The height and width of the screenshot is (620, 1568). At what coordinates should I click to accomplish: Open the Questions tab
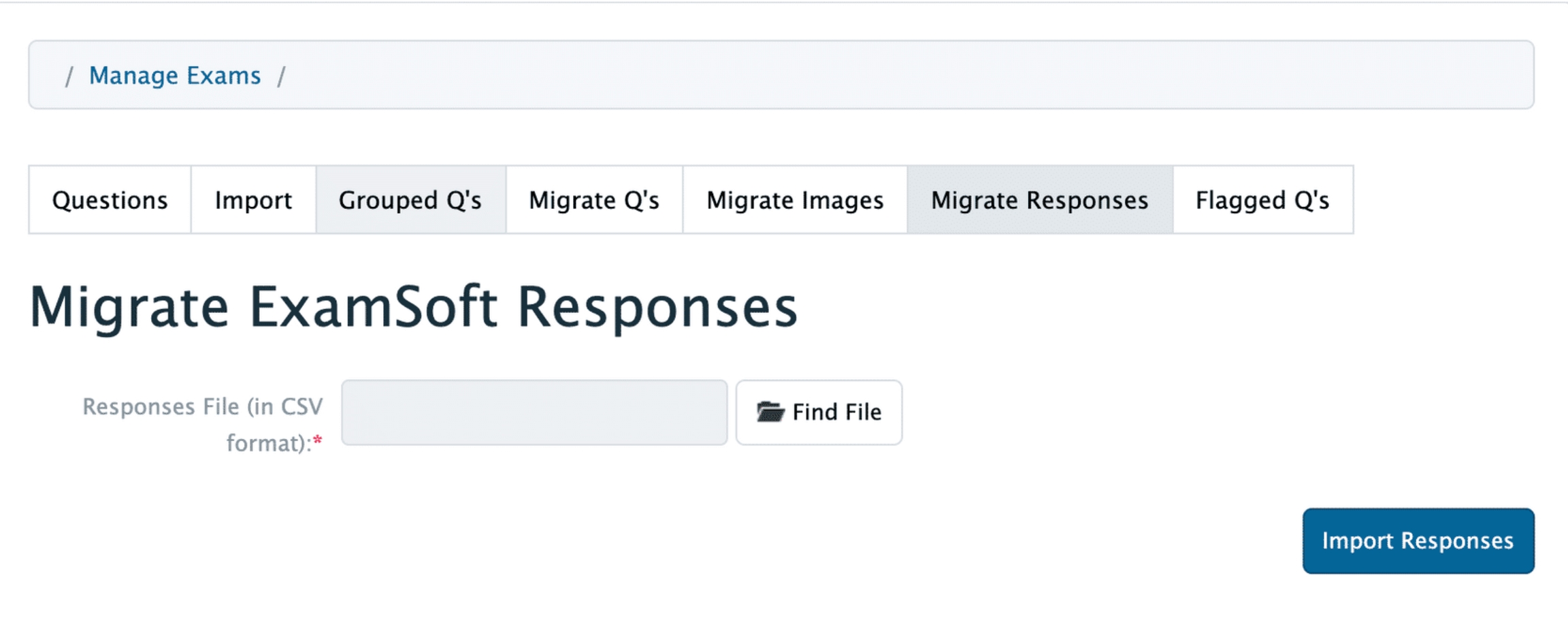click(110, 200)
